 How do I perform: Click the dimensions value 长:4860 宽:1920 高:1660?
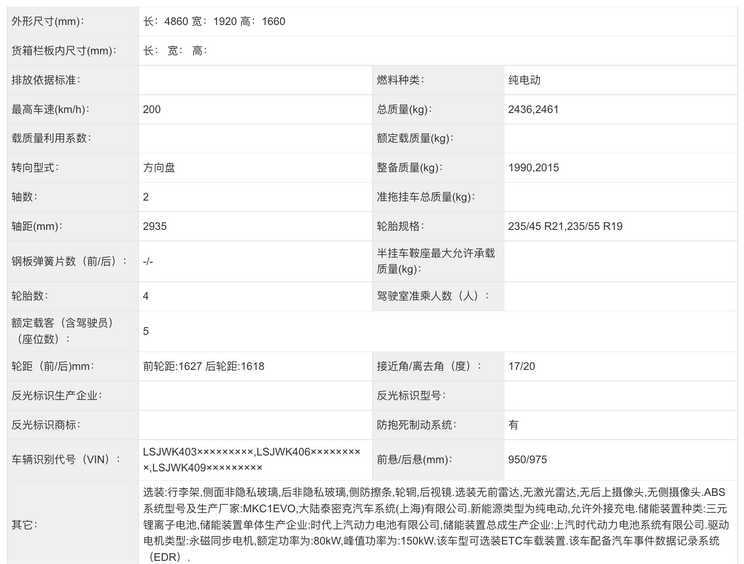214,21
